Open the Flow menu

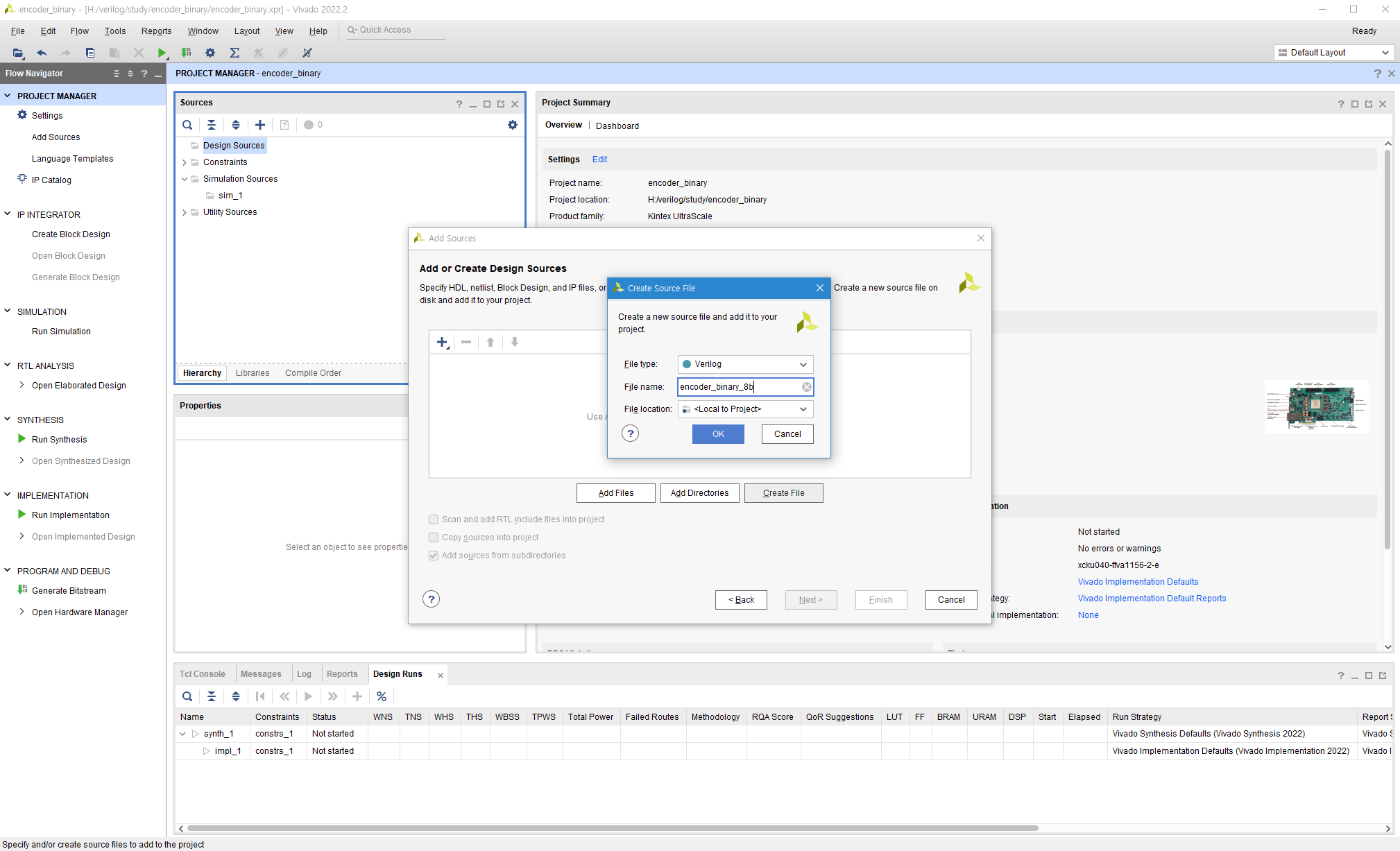click(79, 31)
